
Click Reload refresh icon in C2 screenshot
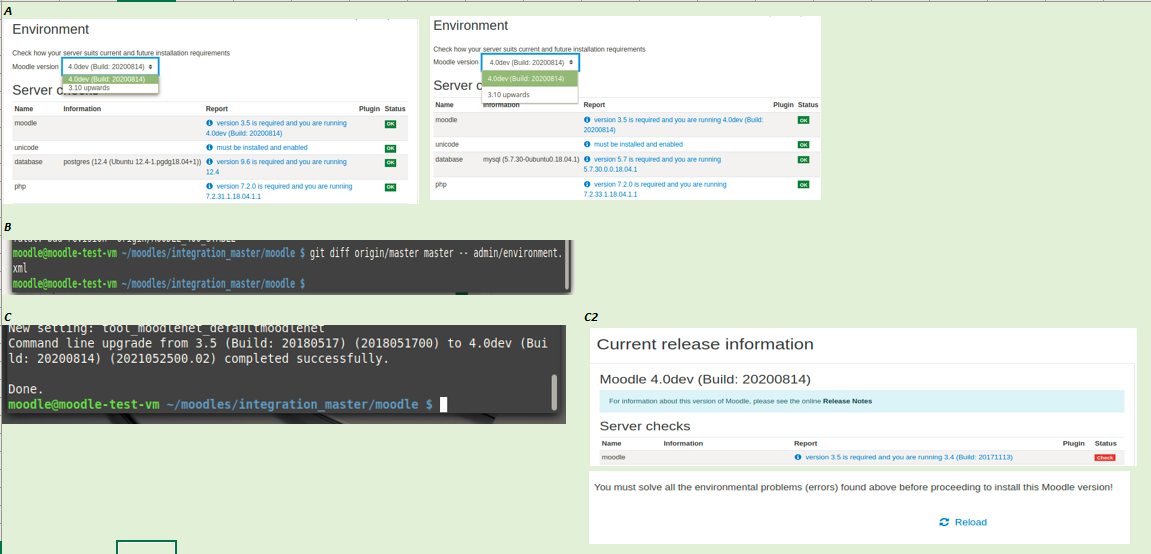coord(944,522)
